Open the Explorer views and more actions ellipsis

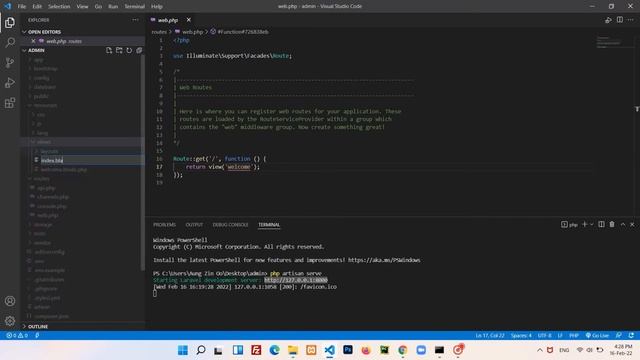coord(135,20)
